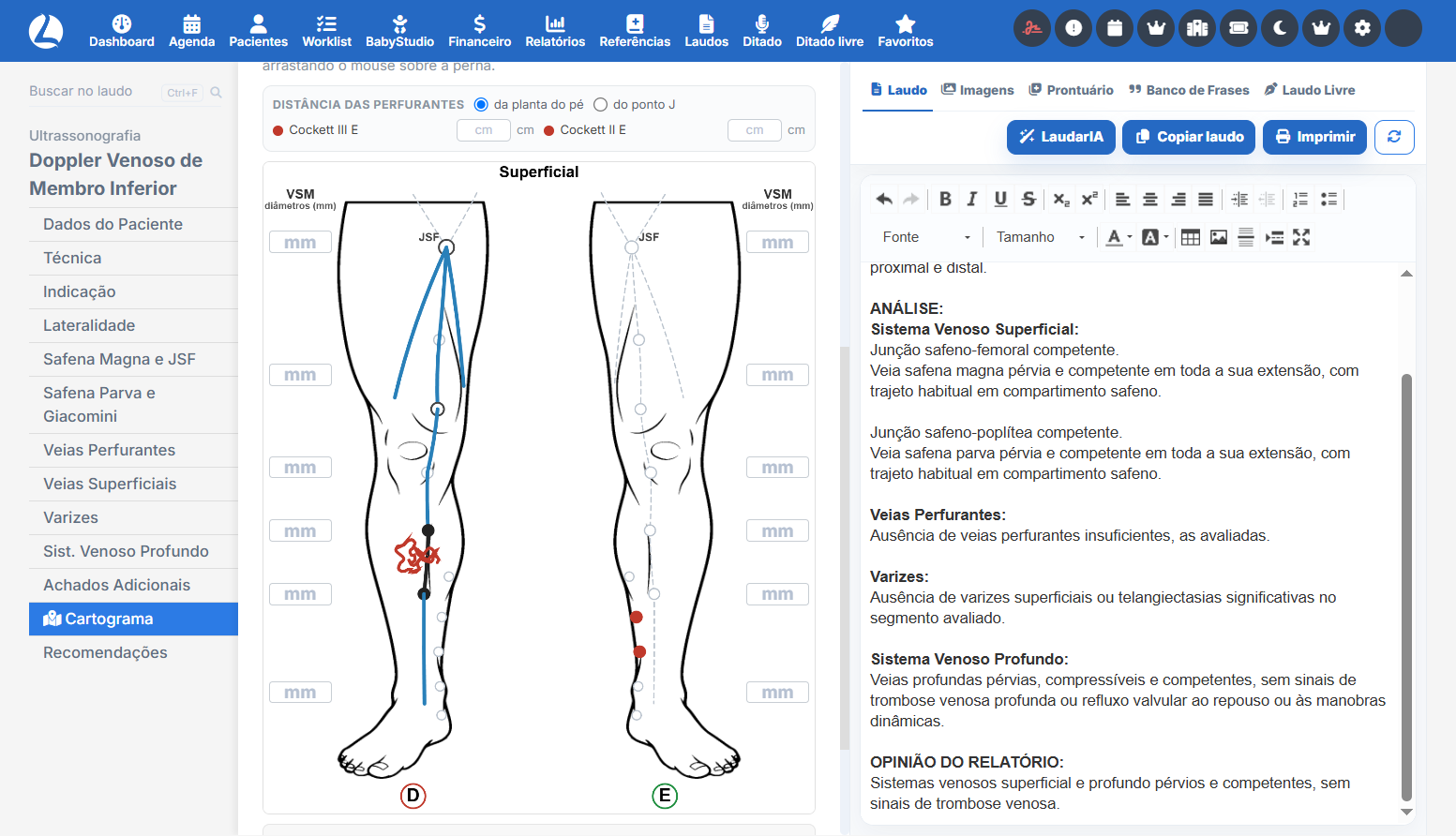Open the background color dropdown arrow

pos(1166,237)
